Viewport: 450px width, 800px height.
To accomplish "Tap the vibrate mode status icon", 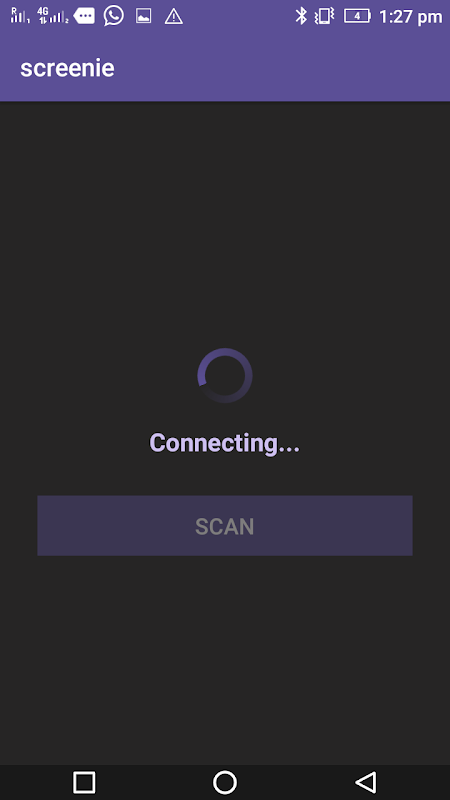I will pyautogui.click(x=324, y=16).
